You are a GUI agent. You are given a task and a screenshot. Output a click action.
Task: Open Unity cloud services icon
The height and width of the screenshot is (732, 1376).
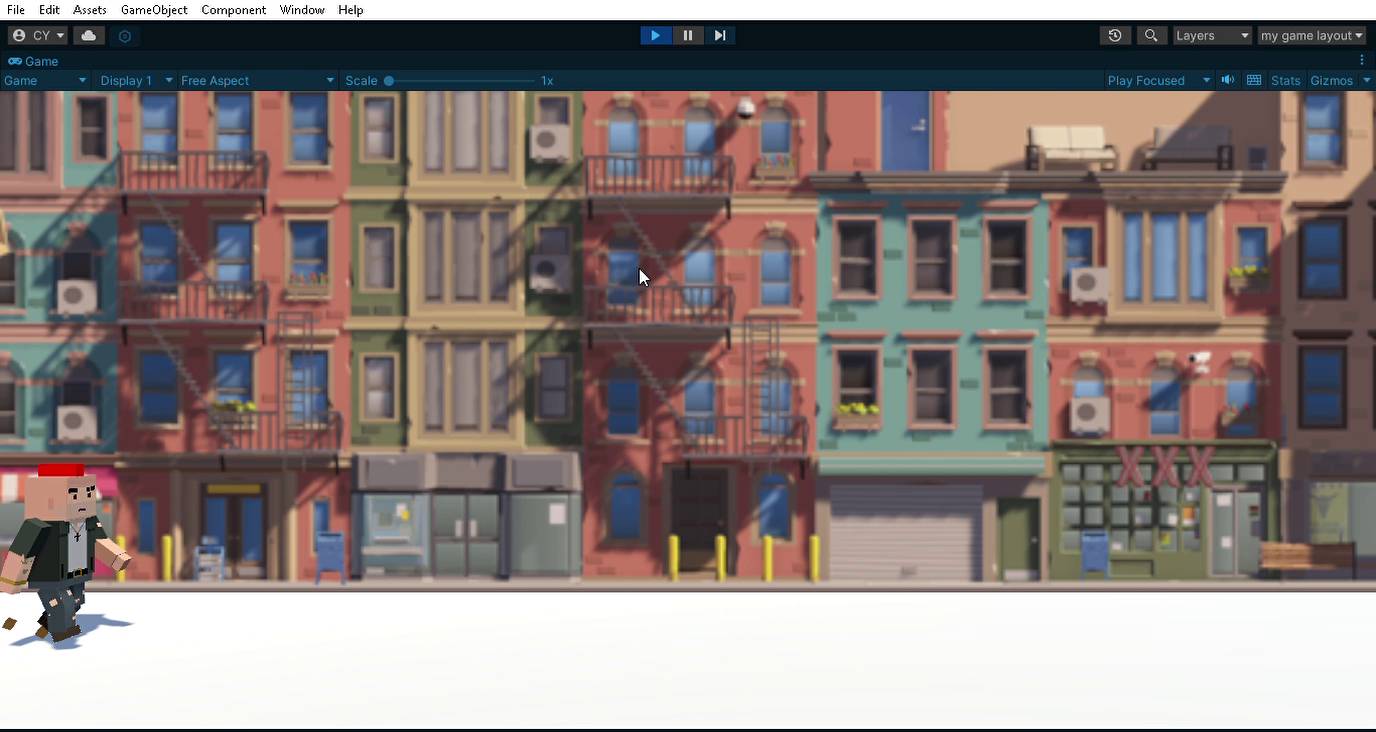[x=89, y=36]
